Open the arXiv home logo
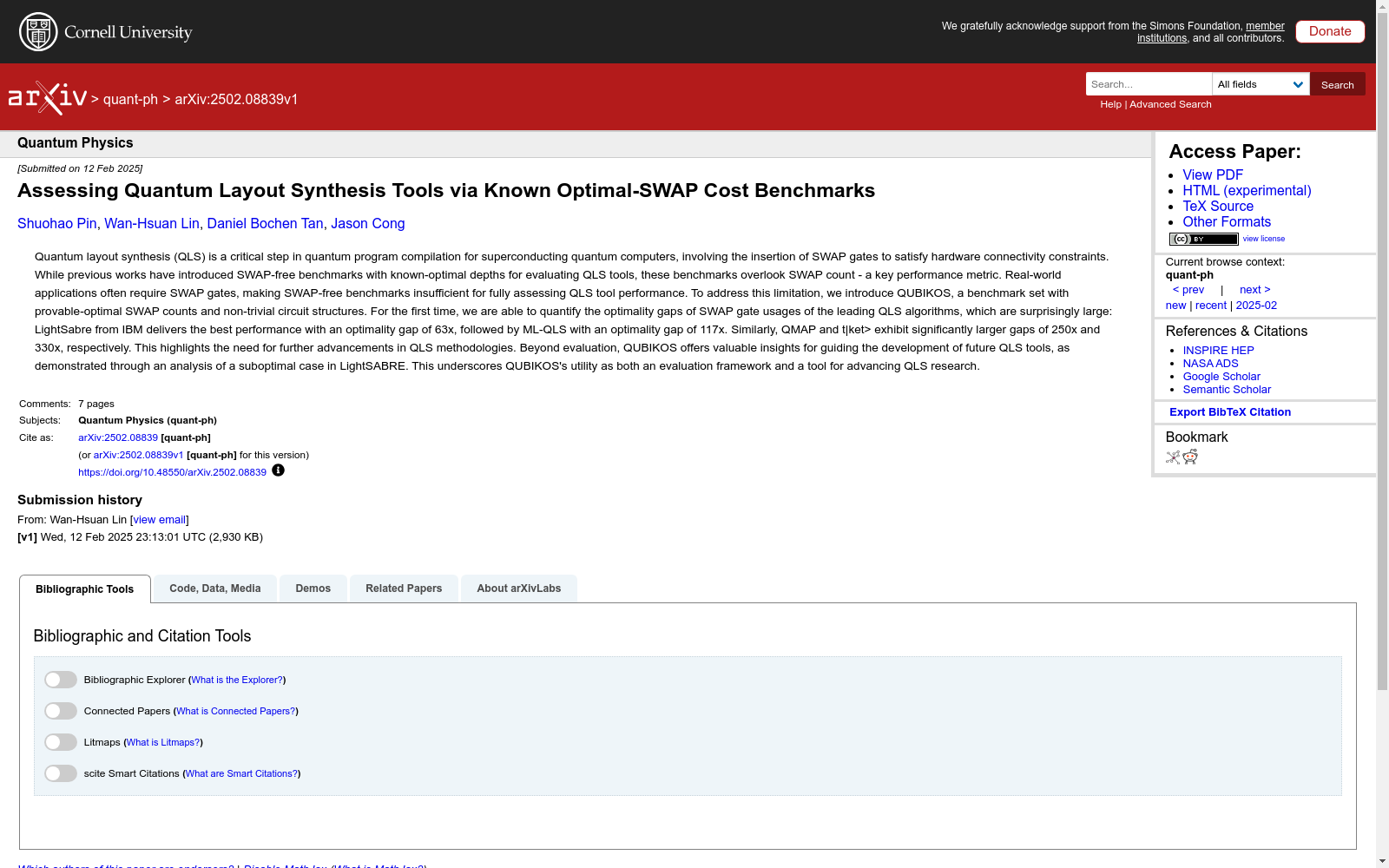The width and height of the screenshot is (1389, 868). (x=48, y=98)
